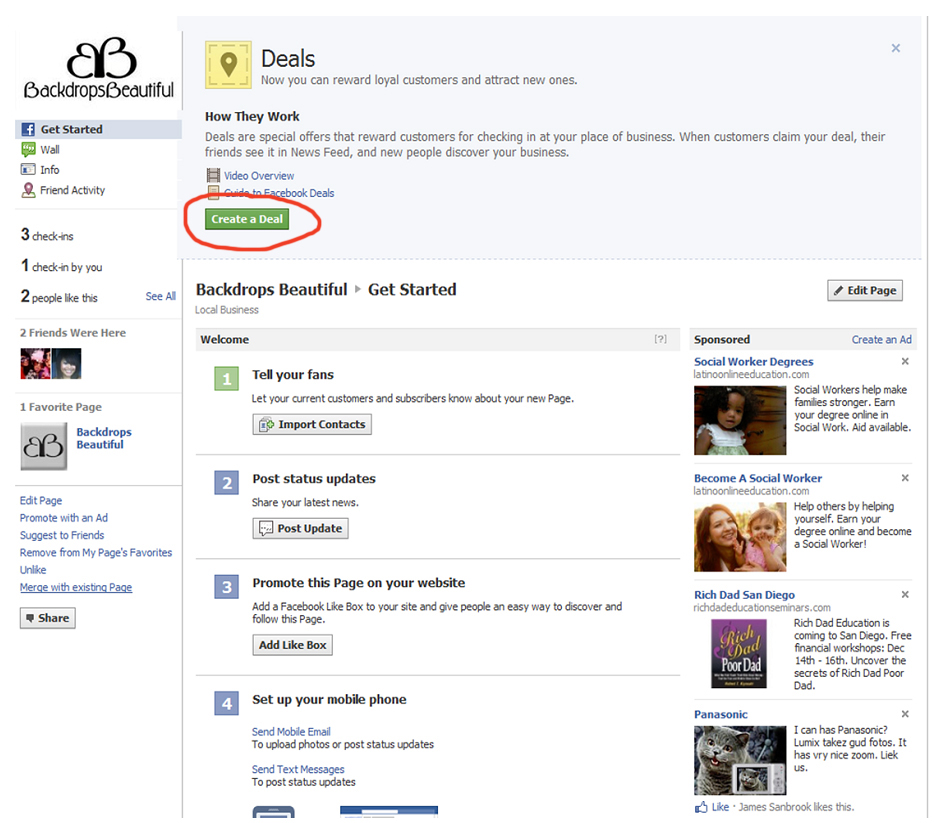
Task: Open the Panasonic cat ad image
Action: pos(740,760)
